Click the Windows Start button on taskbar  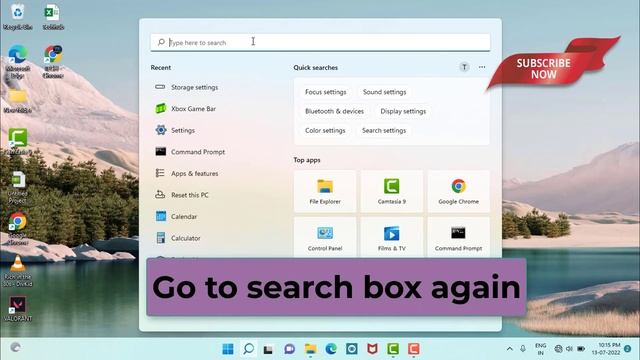[228, 349]
